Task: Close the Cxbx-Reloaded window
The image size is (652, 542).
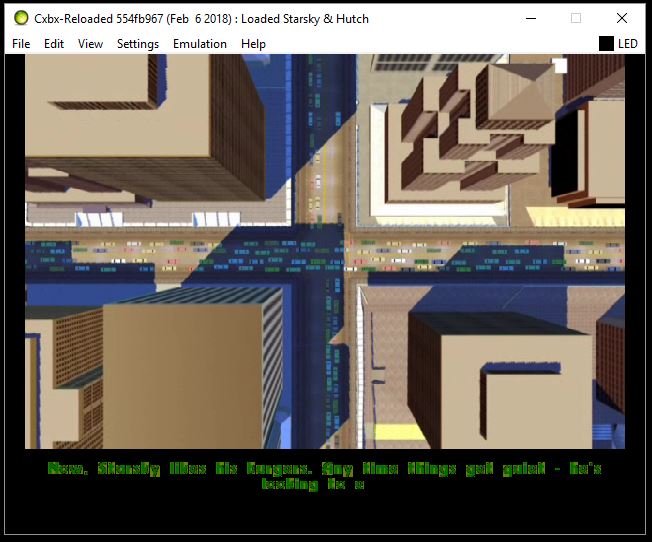Action: (622, 18)
